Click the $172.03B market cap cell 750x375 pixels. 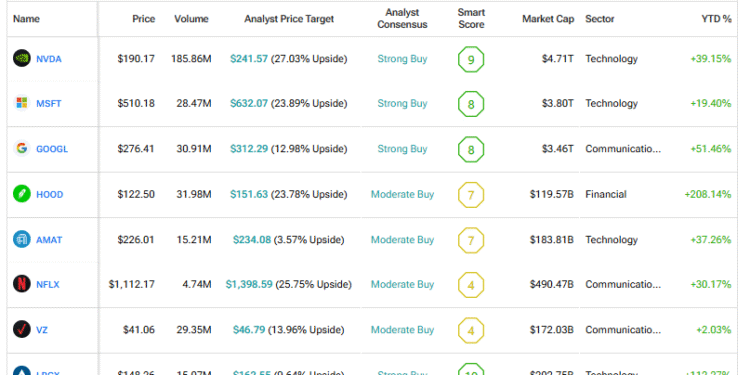tap(551, 330)
